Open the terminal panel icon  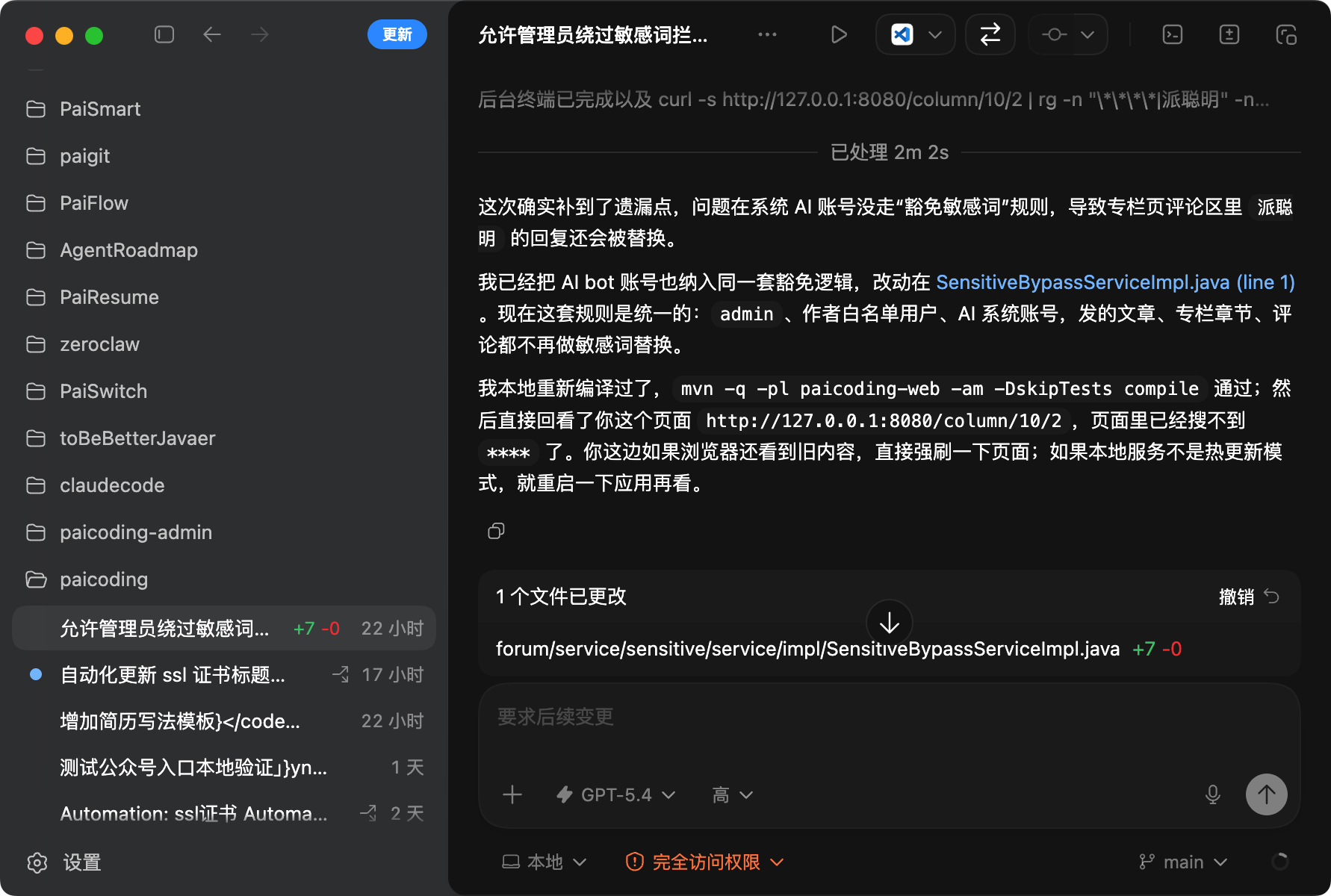click(x=1172, y=34)
